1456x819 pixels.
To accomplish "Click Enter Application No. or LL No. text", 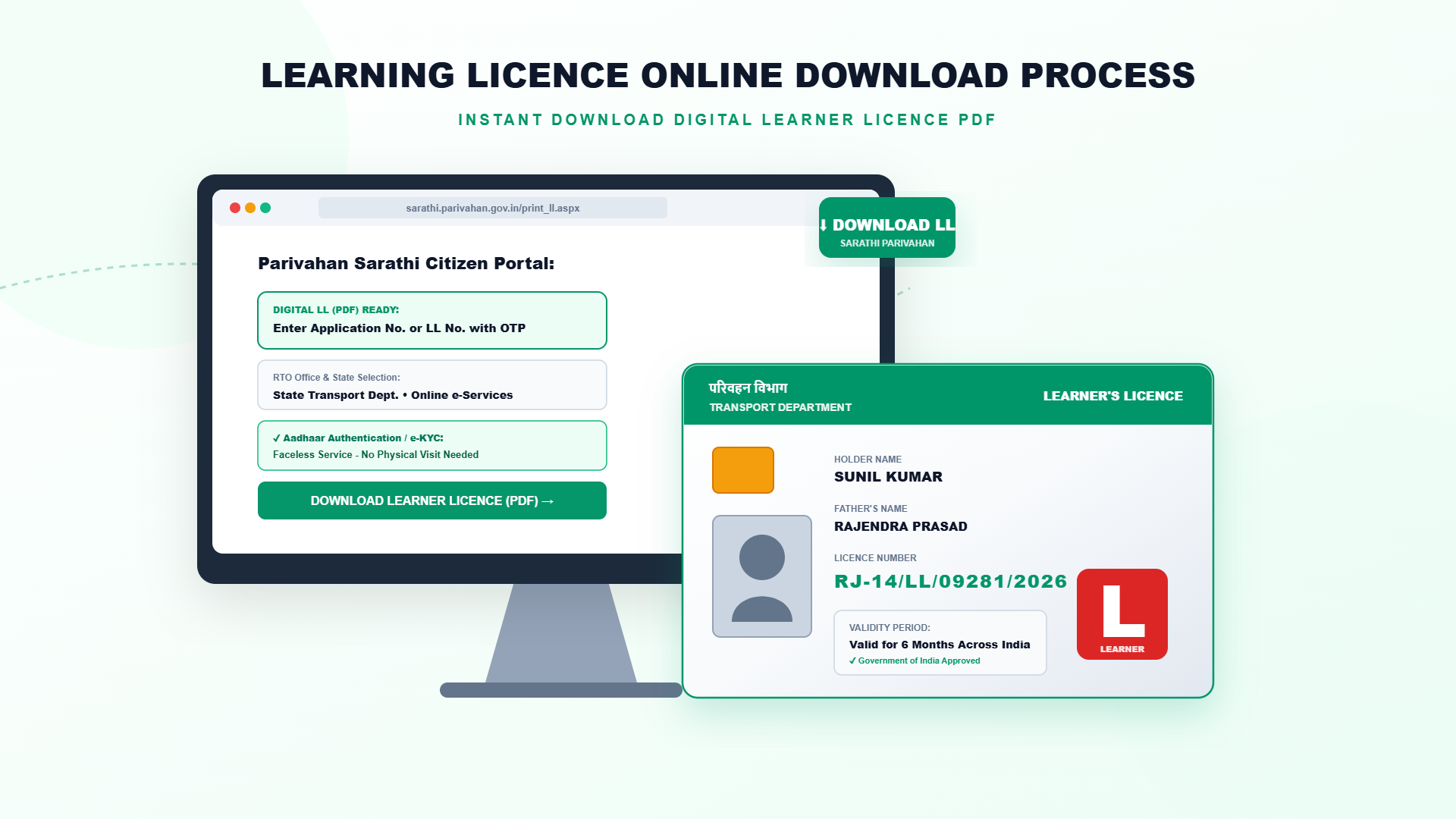I will (399, 328).
